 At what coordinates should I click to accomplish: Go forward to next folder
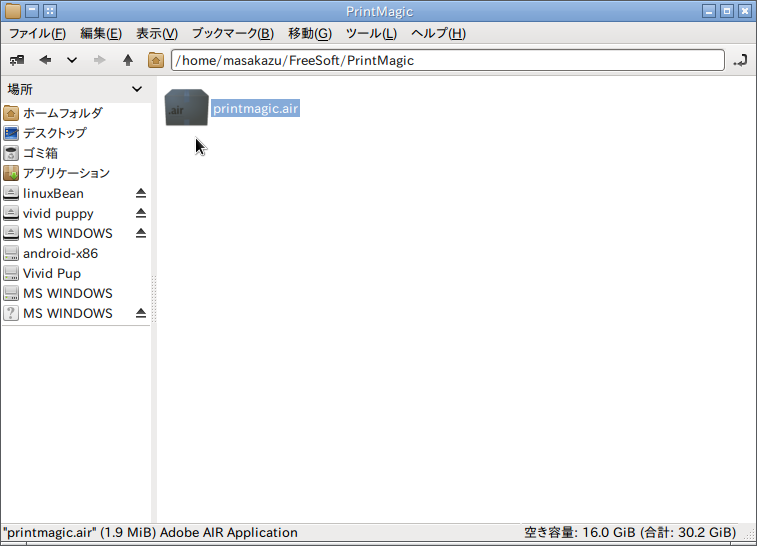point(99,60)
